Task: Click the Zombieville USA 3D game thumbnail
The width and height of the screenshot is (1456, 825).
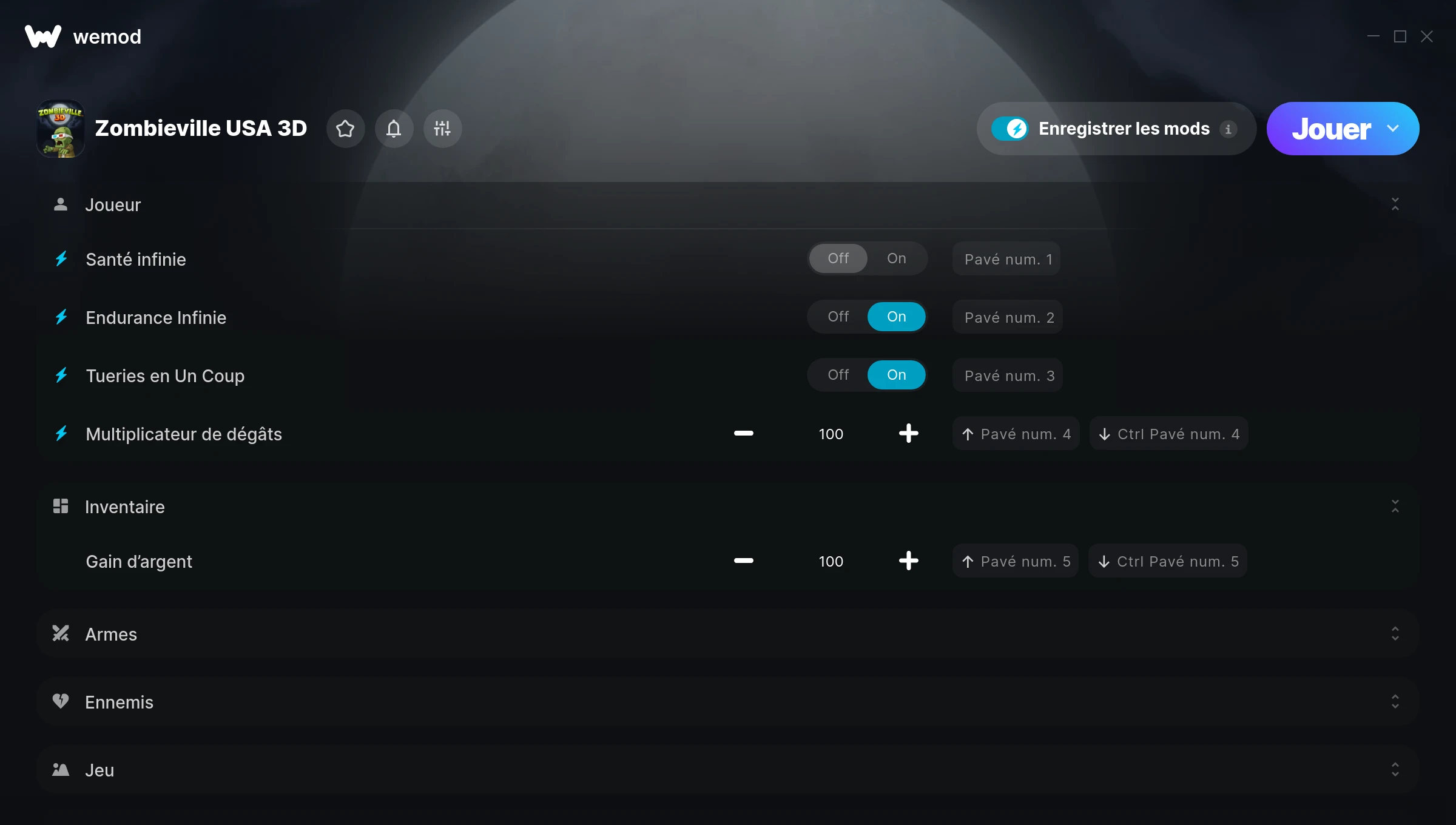Action: 61,129
